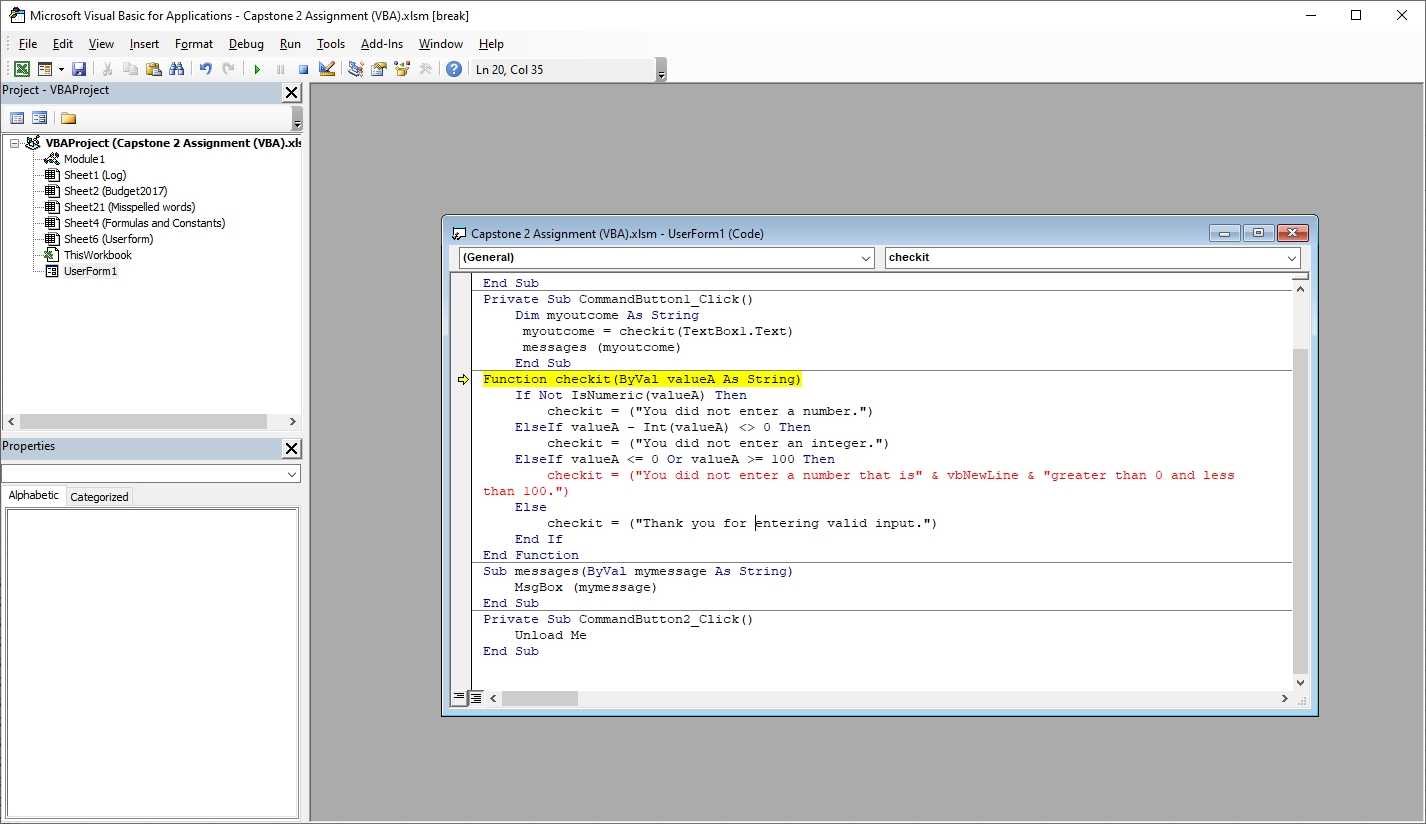Image resolution: width=1426 pixels, height=824 pixels.
Task: Toggle Folders view in the Project Explorer
Action: tap(67, 117)
